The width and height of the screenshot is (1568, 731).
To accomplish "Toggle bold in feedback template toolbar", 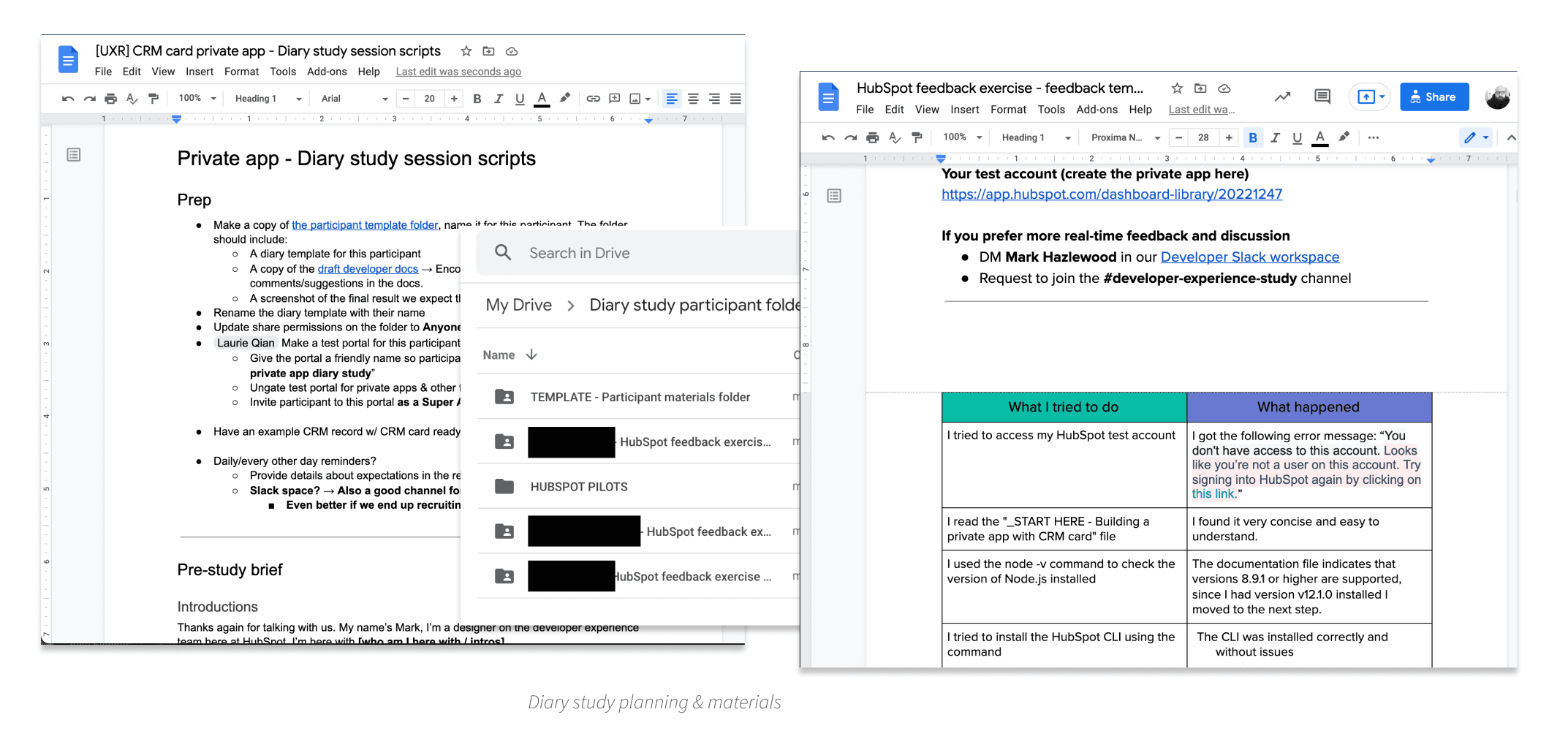I will [1252, 137].
